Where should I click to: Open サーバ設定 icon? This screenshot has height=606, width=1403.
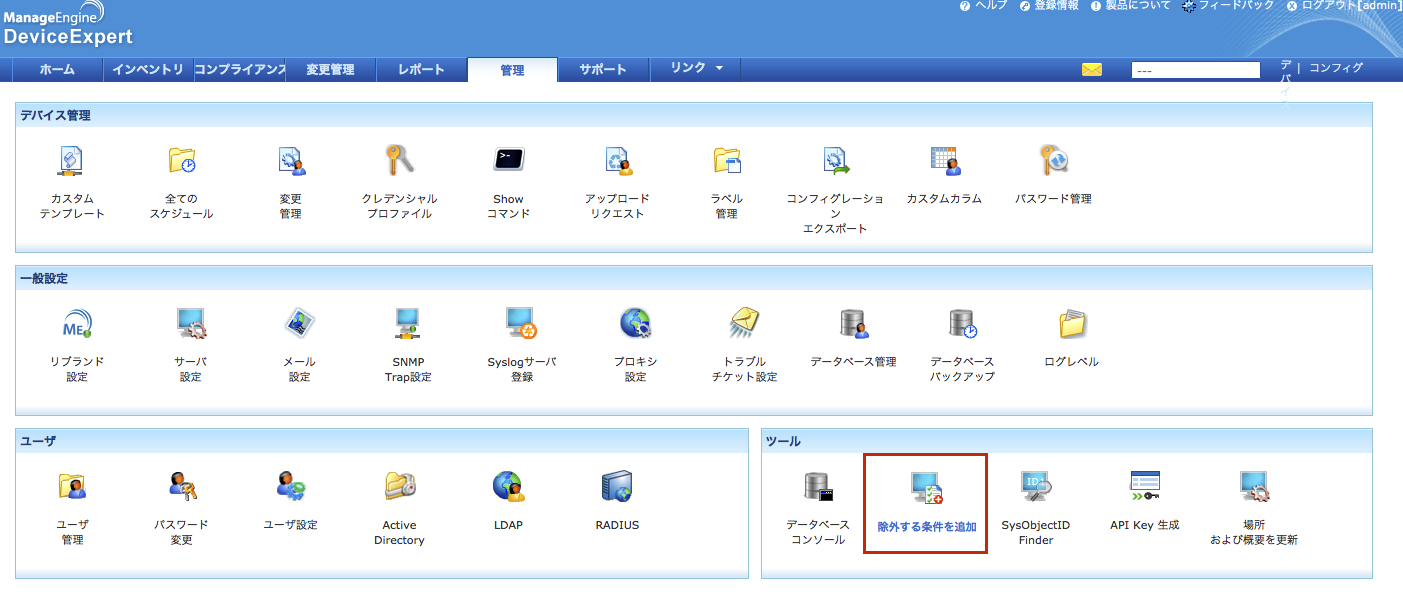point(190,323)
